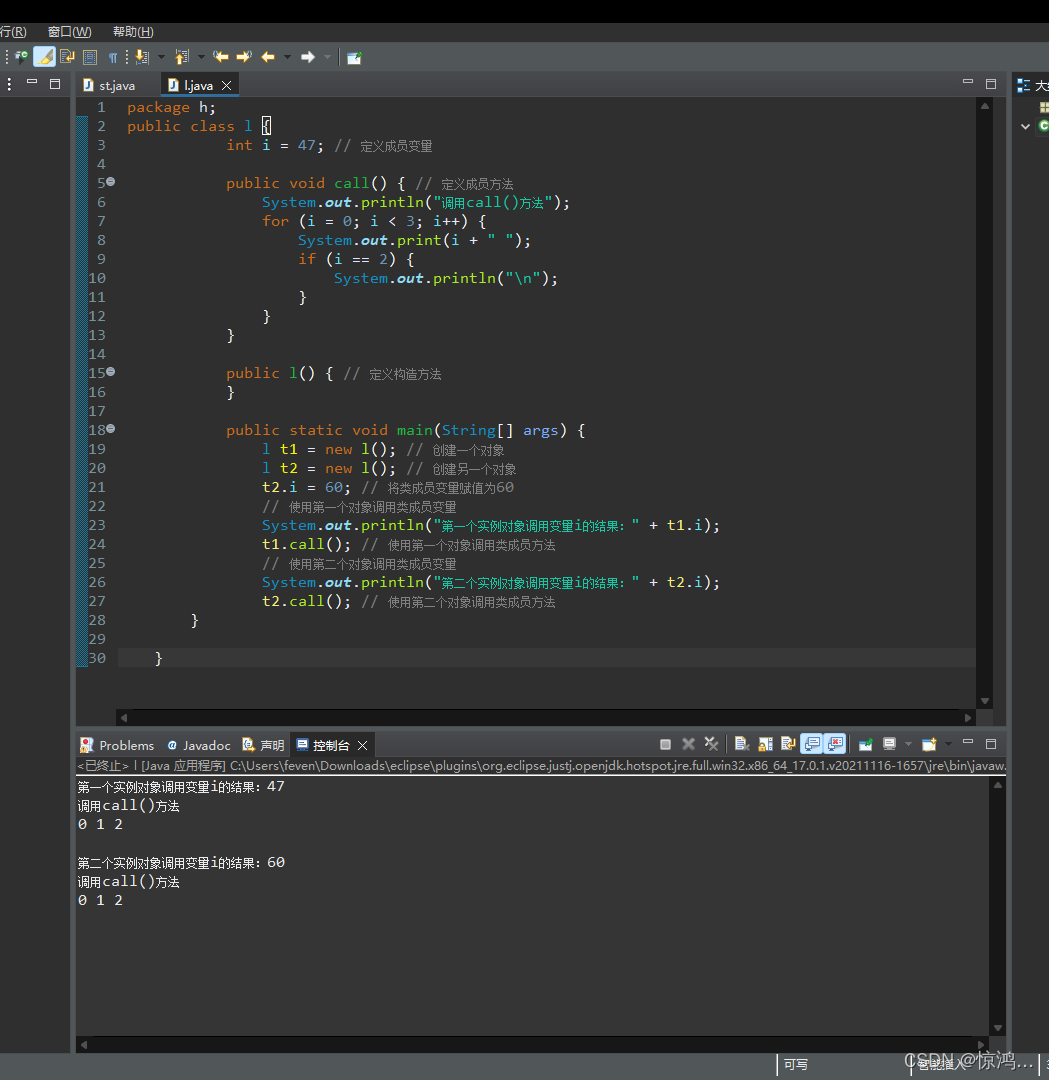Click console output '第二个实例对象调用变量i的结果: 60'
1049x1080 pixels.
(181, 863)
